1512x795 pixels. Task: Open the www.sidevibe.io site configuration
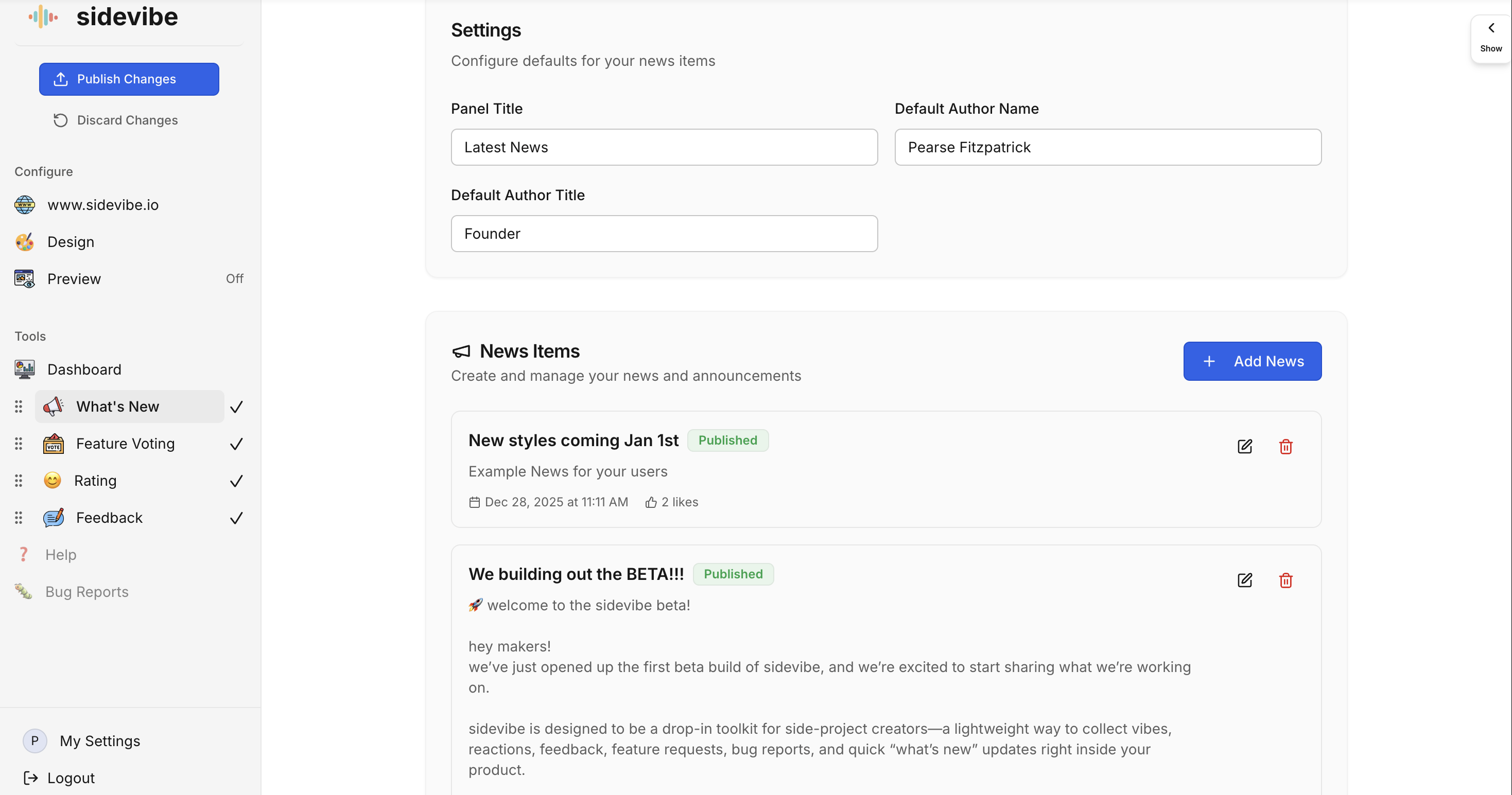(x=103, y=205)
